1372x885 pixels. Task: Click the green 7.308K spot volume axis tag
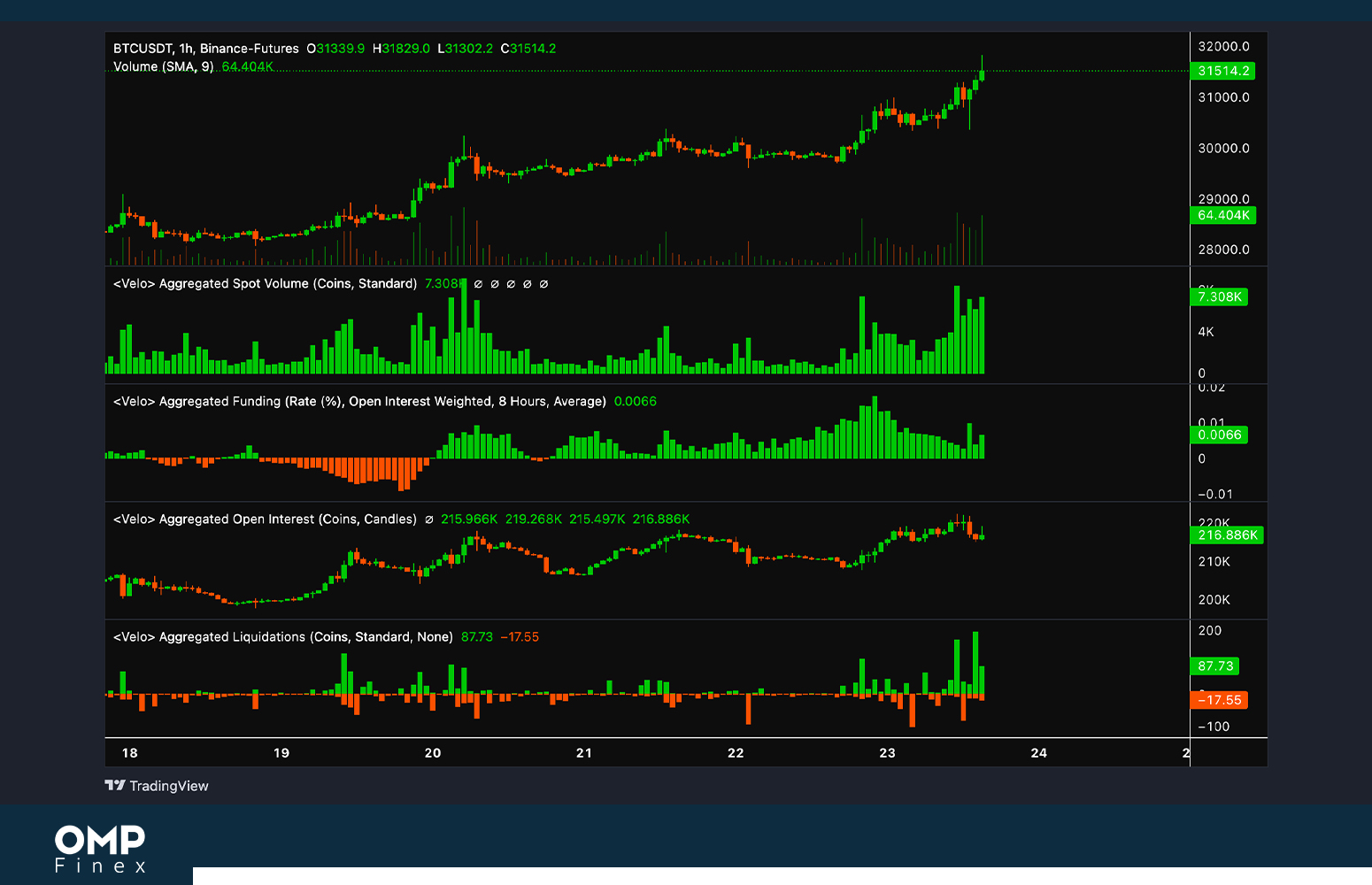pos(1219,296)
